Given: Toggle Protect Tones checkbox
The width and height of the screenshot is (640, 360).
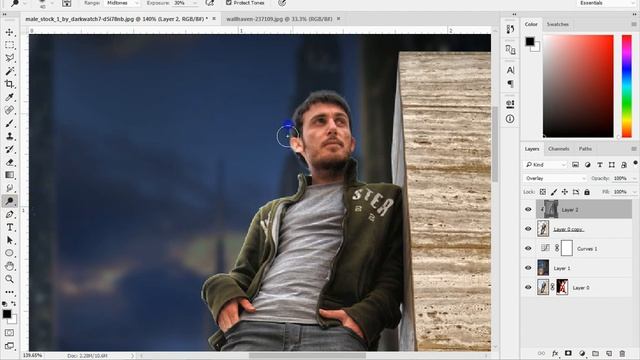Looking at the screenshot, I should point(229,3).
